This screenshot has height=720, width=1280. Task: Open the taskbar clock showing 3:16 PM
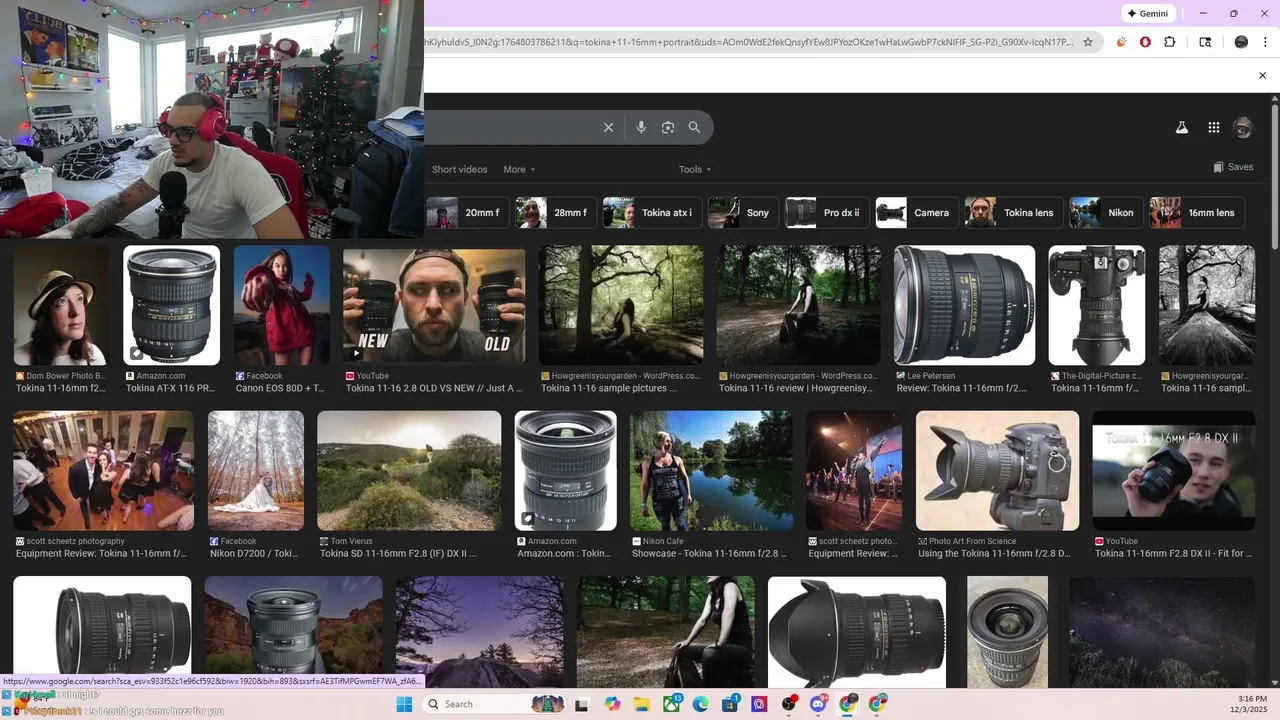1252,704
